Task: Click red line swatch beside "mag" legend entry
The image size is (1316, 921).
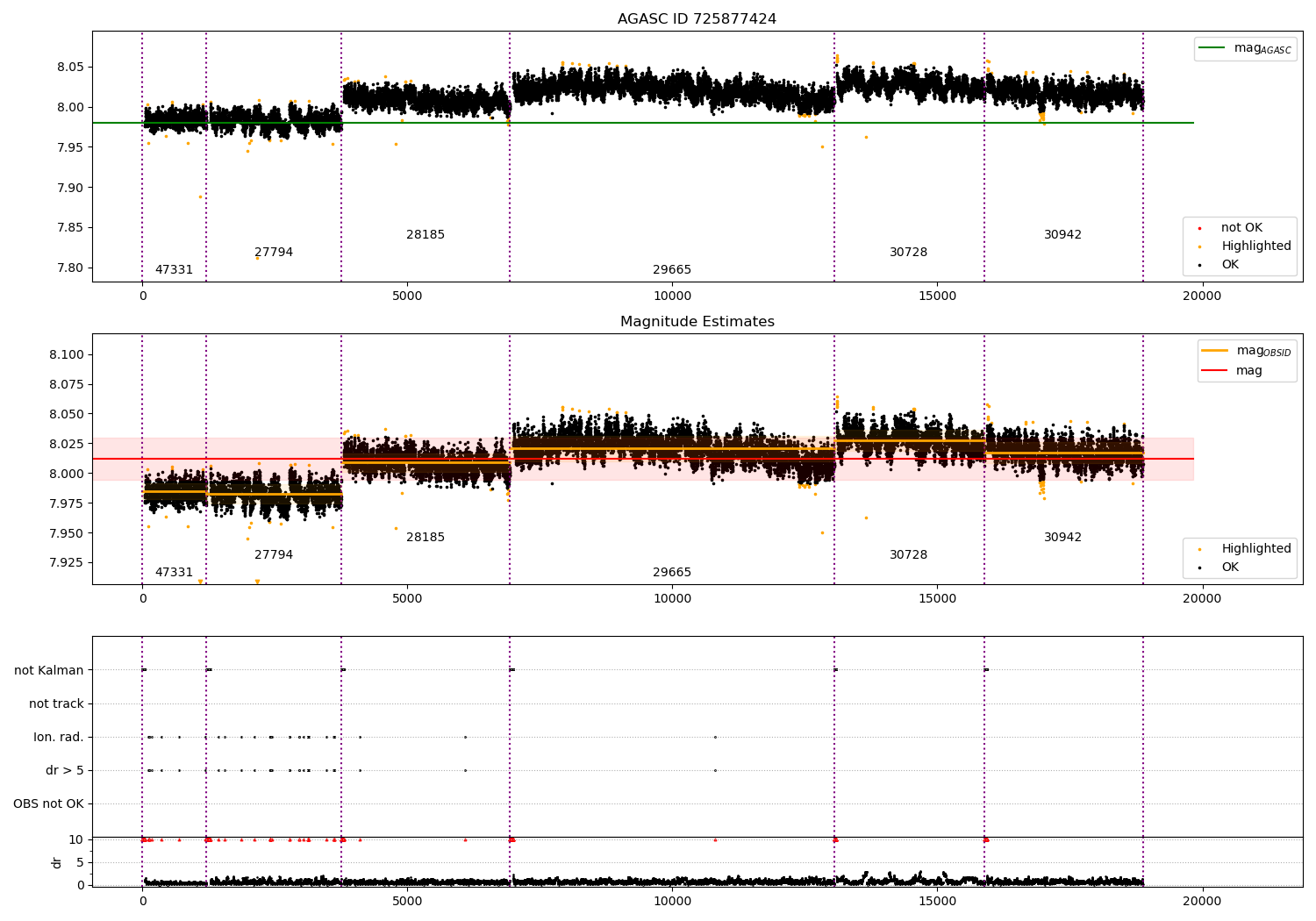Action: pyautogui.click(x=1214, y=370)
